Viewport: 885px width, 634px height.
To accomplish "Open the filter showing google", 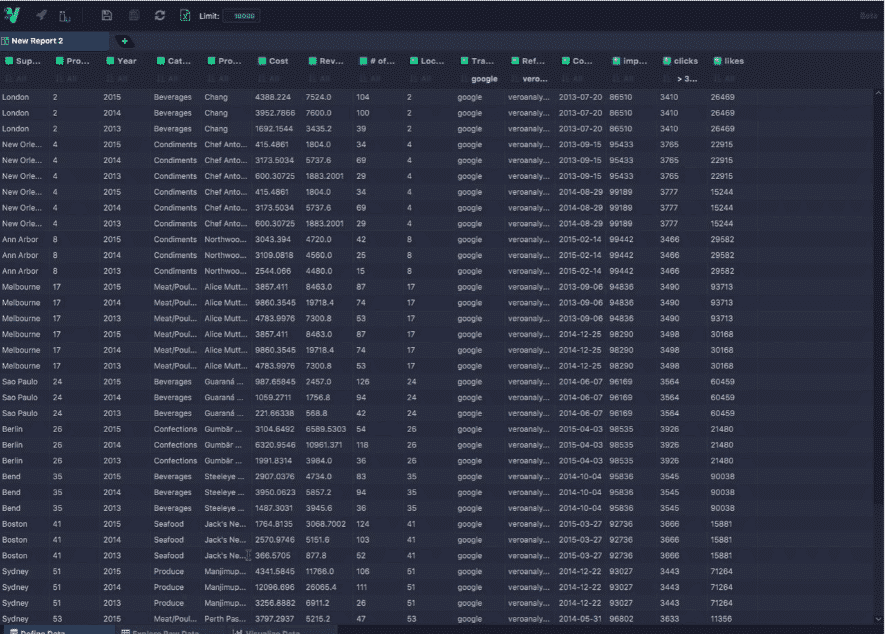I will pyautogui.click(x=483, y=78).
